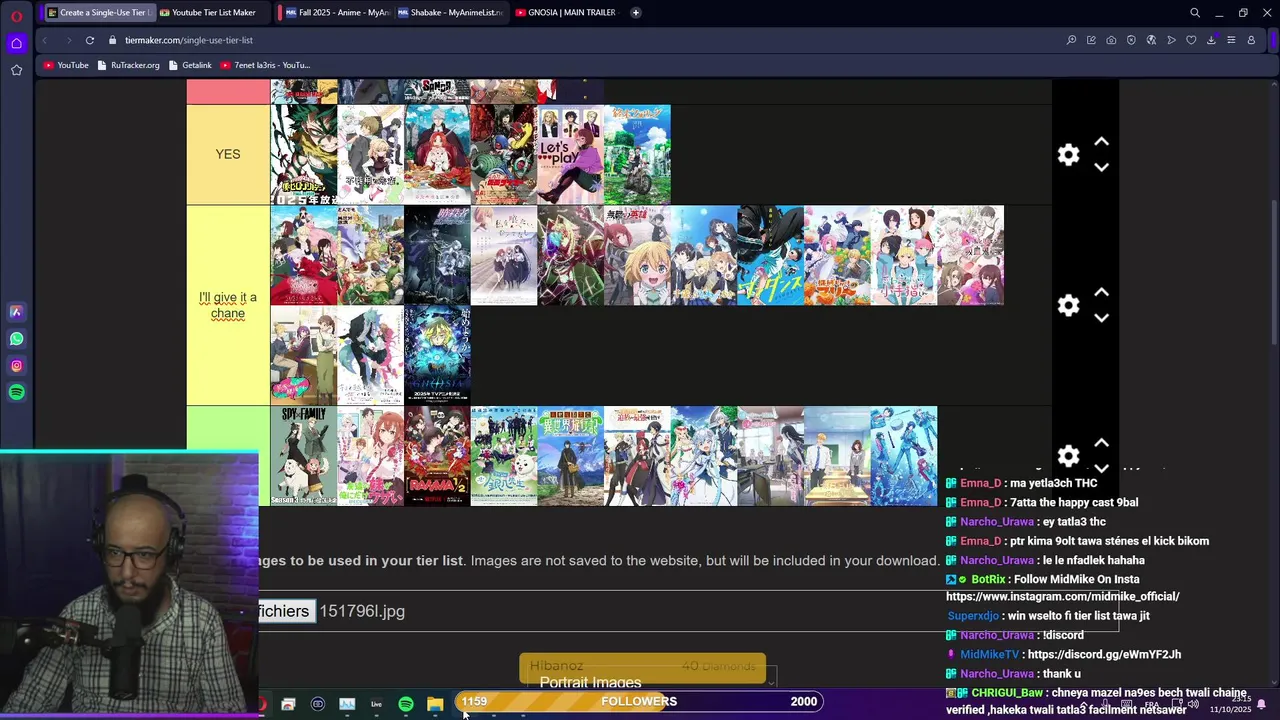Open YouTube bookmark in bookmarks bar
The width and height of the screenshot is (1280, 720).
pos(66,65)
